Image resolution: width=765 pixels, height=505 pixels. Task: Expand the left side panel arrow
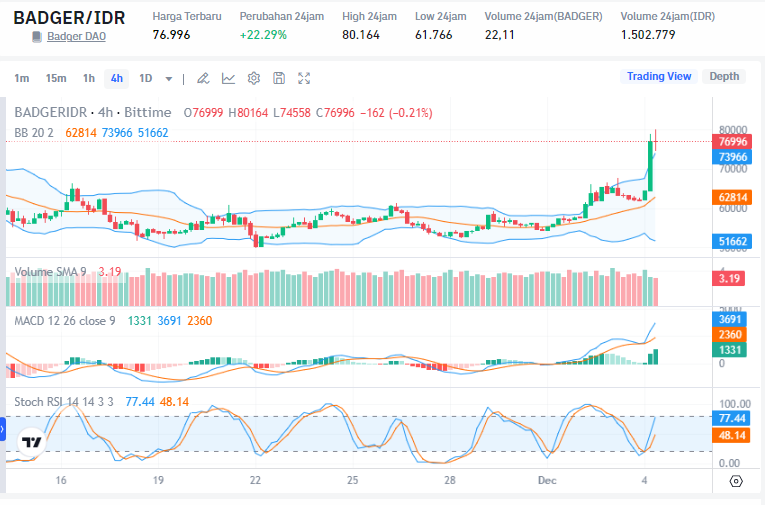pyautogui.click(x=2, y=429)
